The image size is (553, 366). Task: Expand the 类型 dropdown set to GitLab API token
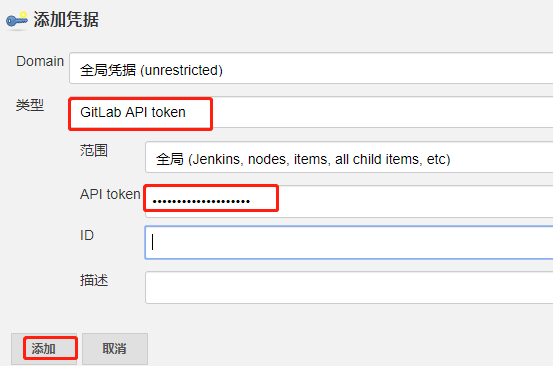pyautogui.click(x=311, y=113)
